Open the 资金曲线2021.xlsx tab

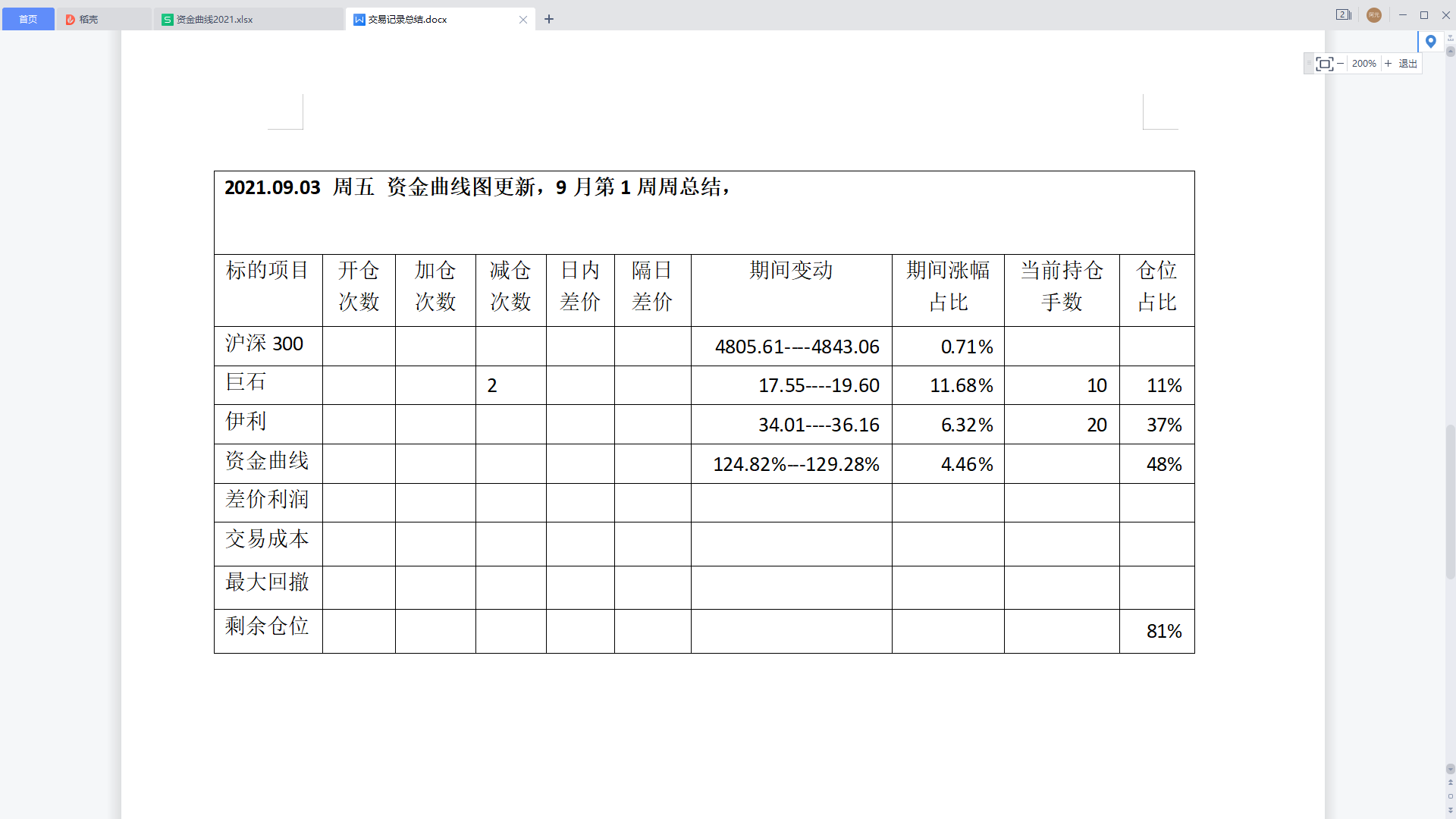click(215, 19)
